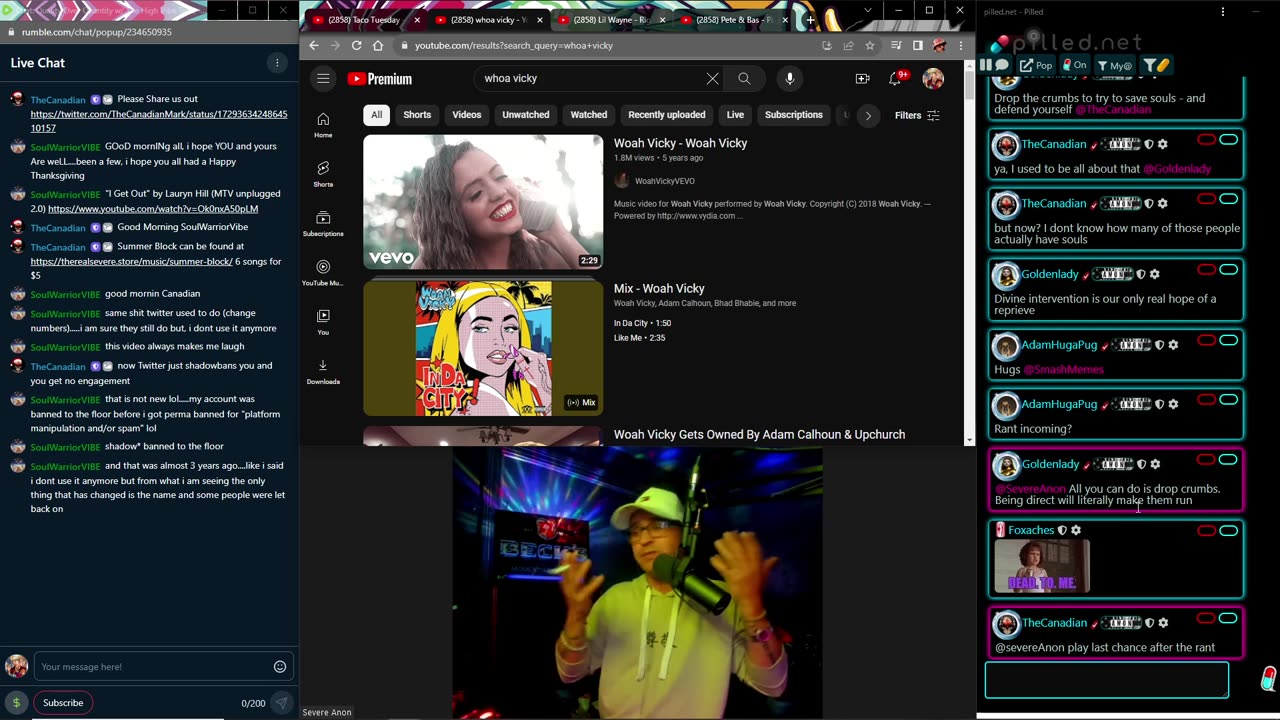The height and width of the screenshot is (720, 1280).
Task: Select the 'Recently uploaded' filter chip
Action: (x=667, y=115)
